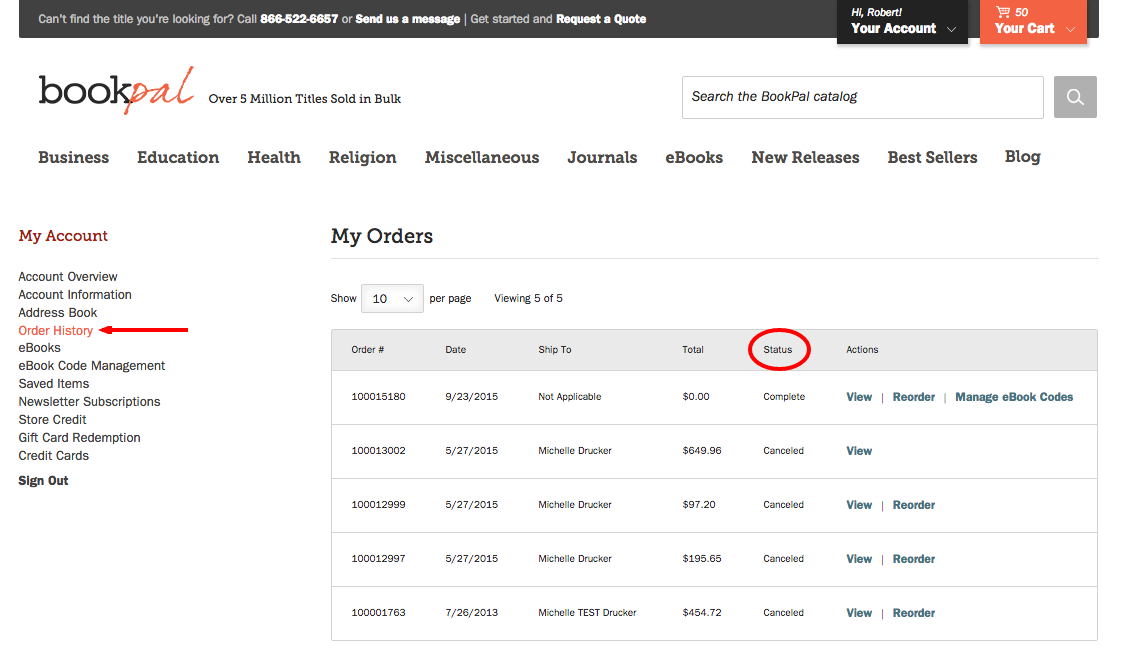The width and height of the screenshot is (1123, 670).
Task: Select order number 100015180 text
Action: click(378, 396)
